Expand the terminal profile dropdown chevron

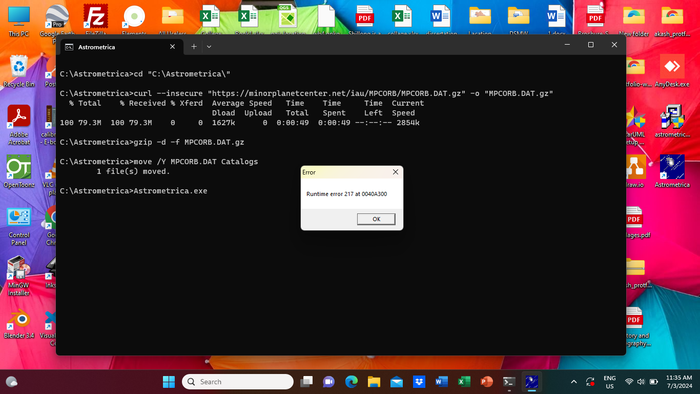tap(209, 46)
